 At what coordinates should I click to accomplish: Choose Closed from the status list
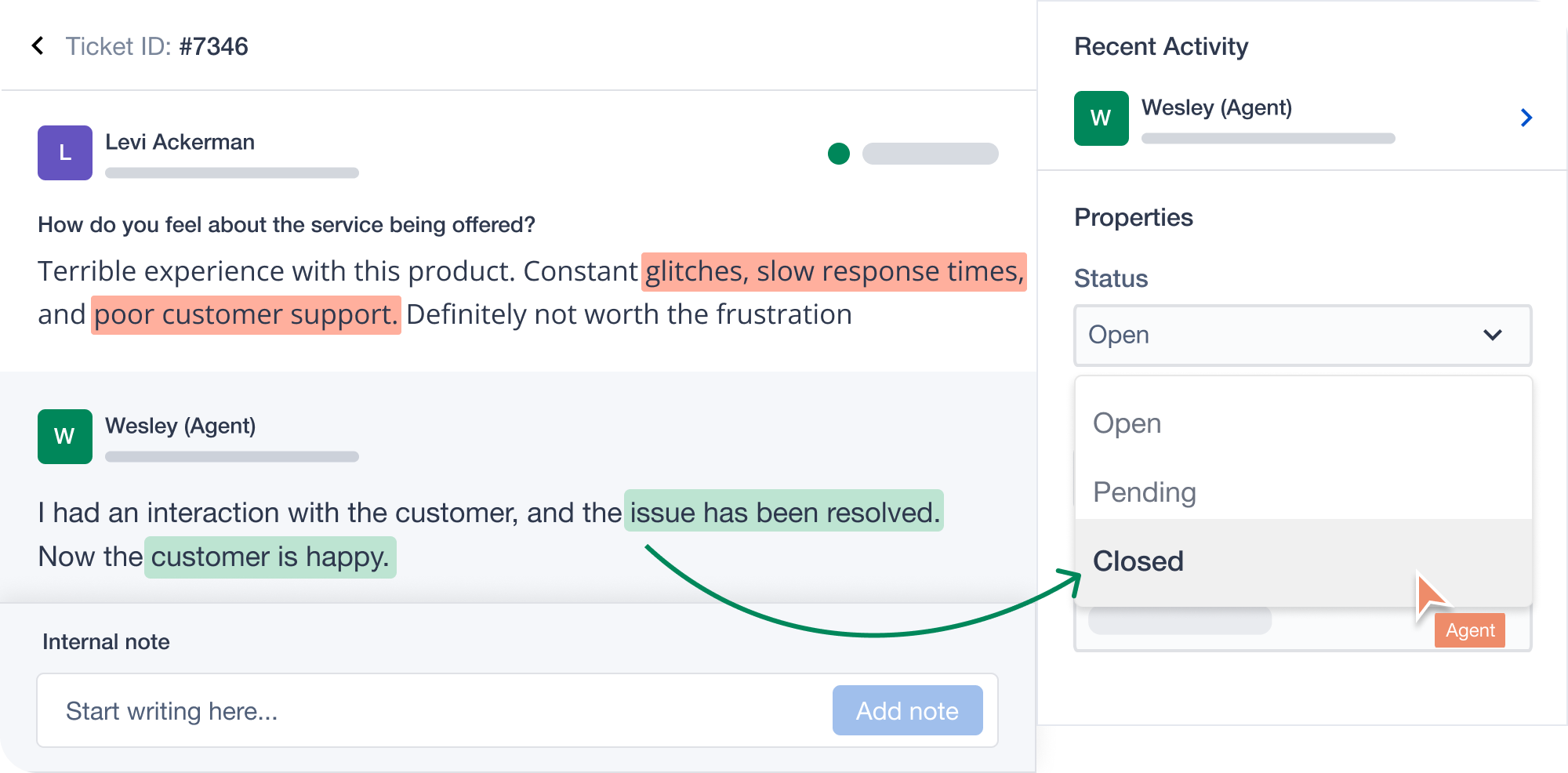[x=1303, y=561]
